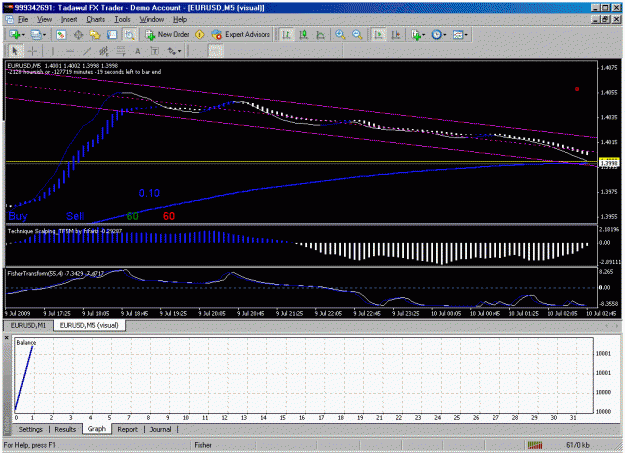Open the Terminal window icon
Screen dimensions: 625x453
[x=112, y=35]
